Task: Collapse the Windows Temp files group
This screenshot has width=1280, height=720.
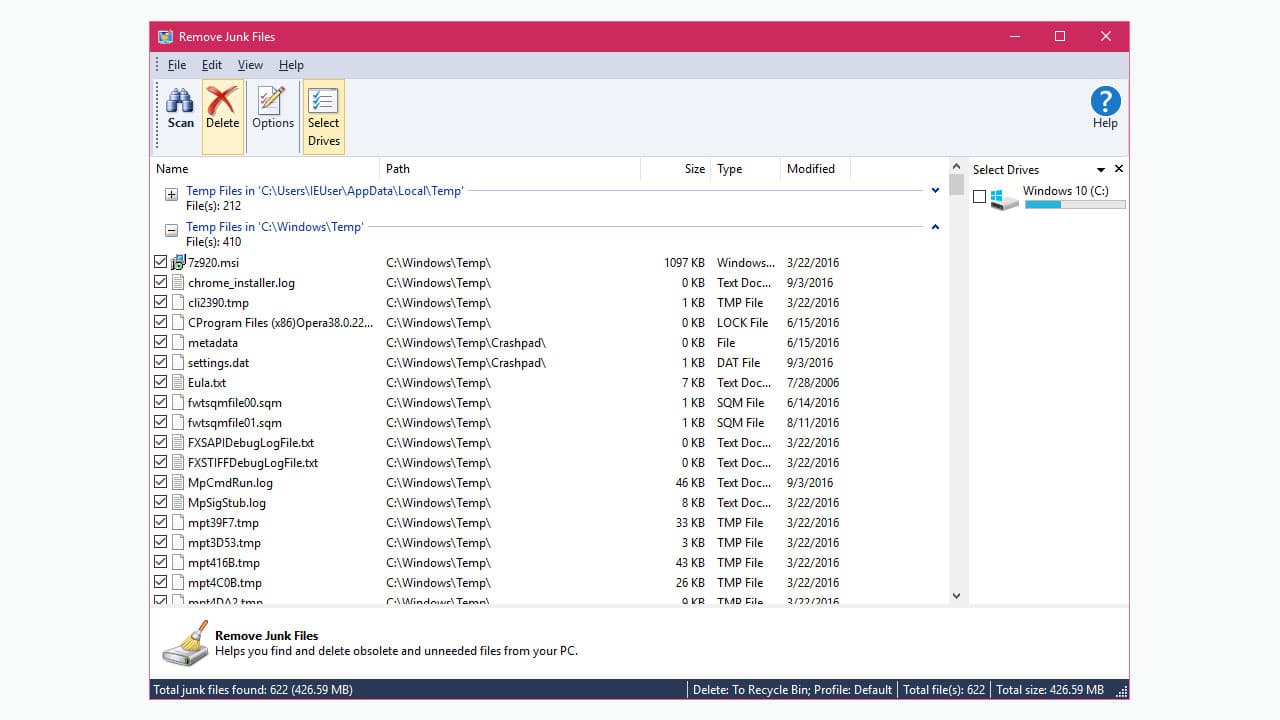Action: [x=171, y=228]
